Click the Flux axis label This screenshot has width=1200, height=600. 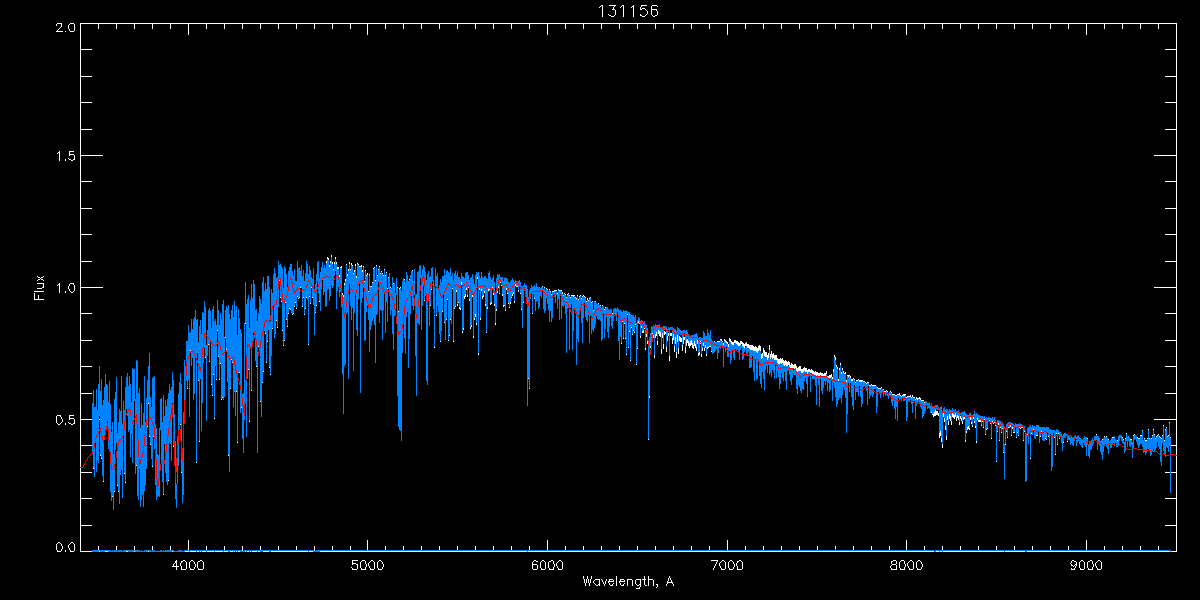pyautogui.click(x=40, y=288)
